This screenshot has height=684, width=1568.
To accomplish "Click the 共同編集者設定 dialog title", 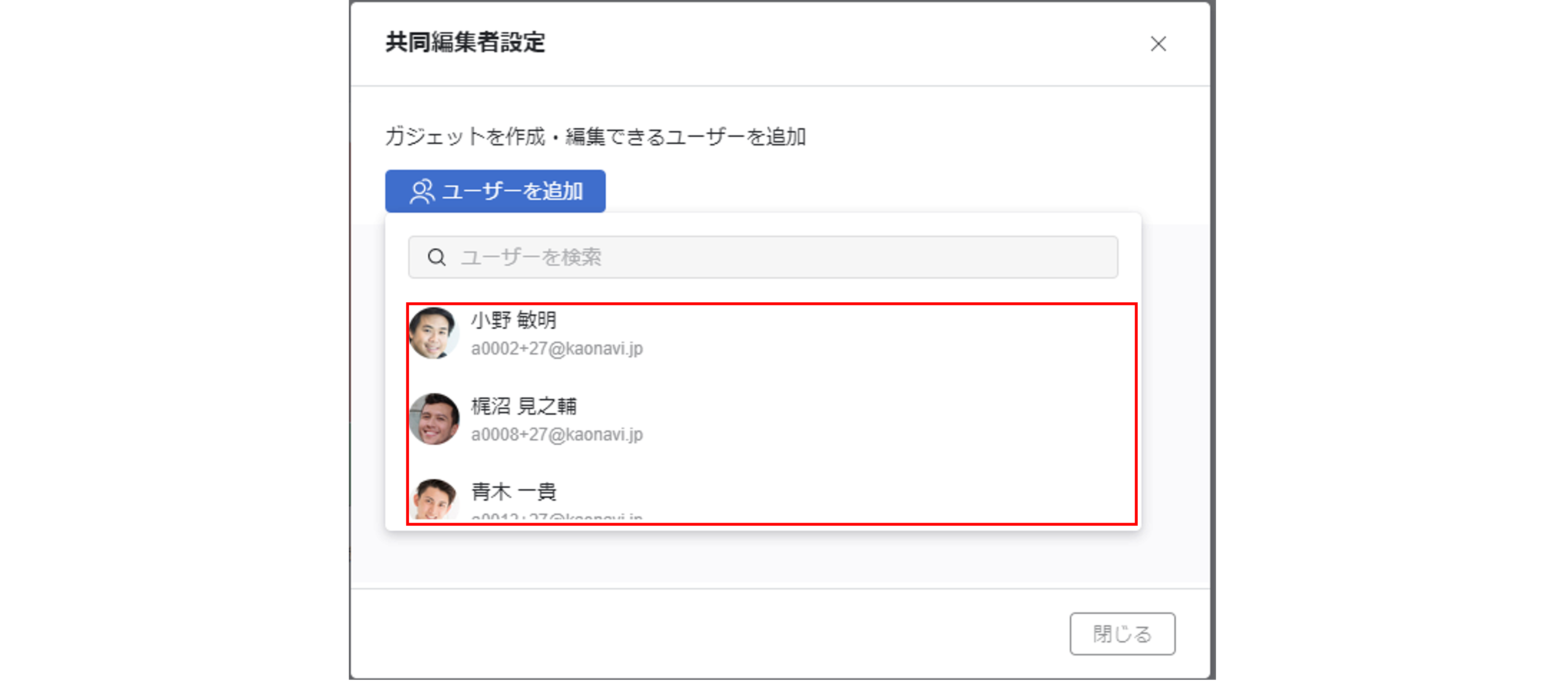I will (465, 43).
